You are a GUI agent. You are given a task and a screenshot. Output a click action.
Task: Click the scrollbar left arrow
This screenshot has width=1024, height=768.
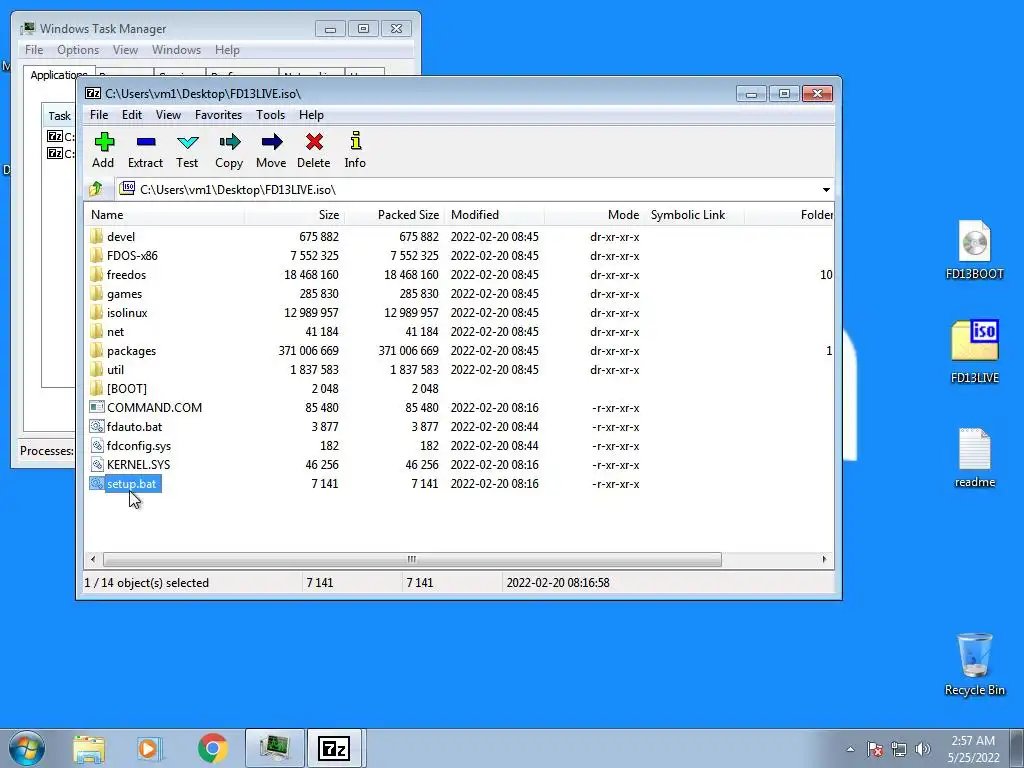click(93, 559)
